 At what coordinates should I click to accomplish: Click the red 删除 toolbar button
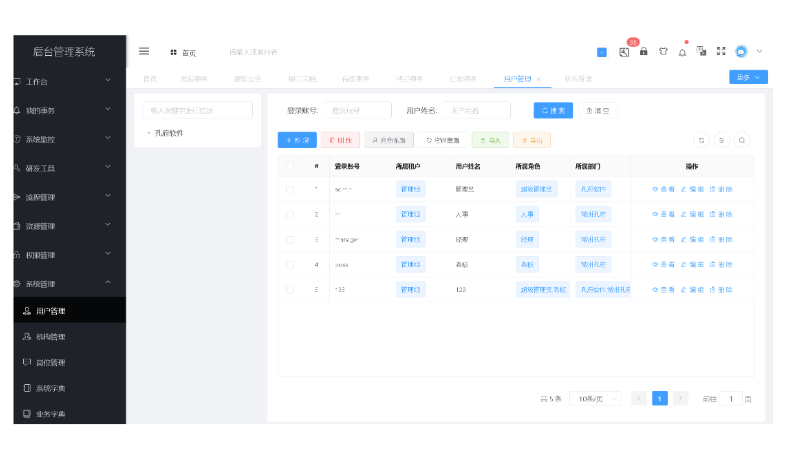point(340,140)
